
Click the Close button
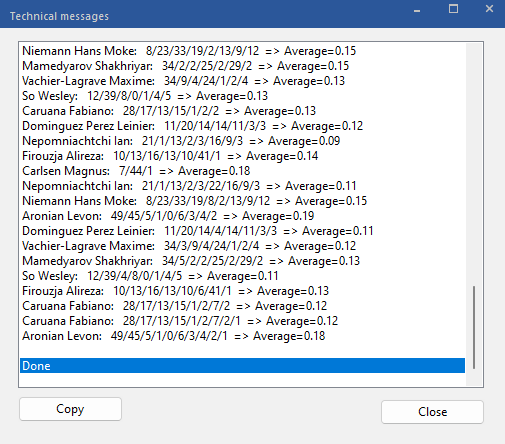click(432, 412)
